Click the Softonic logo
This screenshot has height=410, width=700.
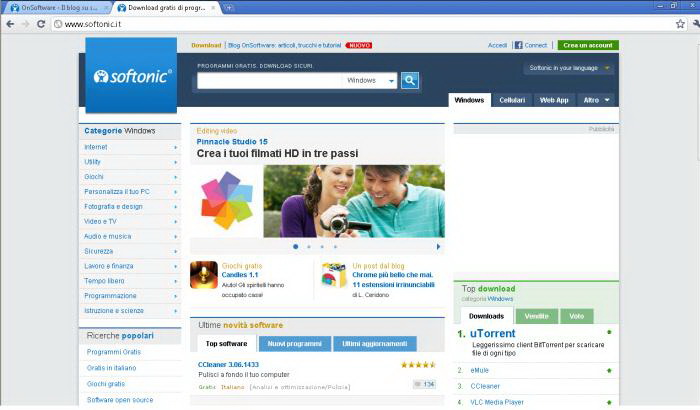(131, 75)
